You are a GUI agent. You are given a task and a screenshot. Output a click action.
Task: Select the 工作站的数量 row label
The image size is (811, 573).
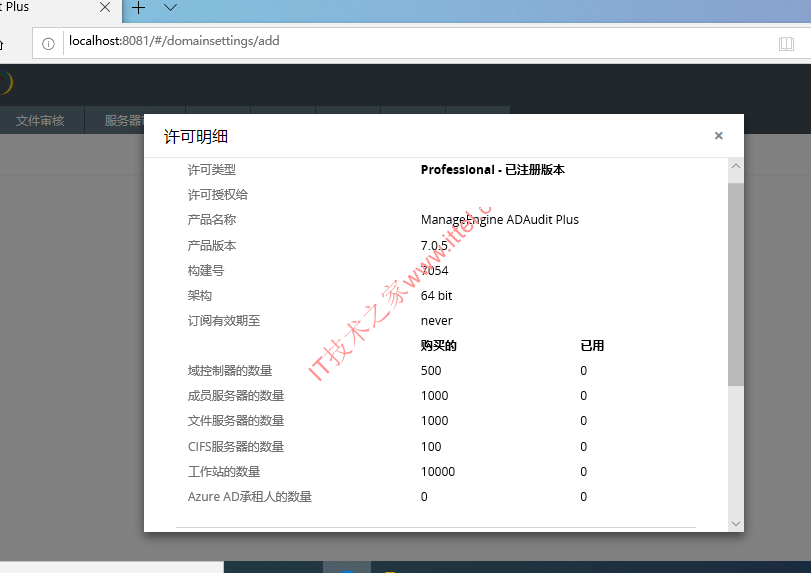[x=224, y=472]
